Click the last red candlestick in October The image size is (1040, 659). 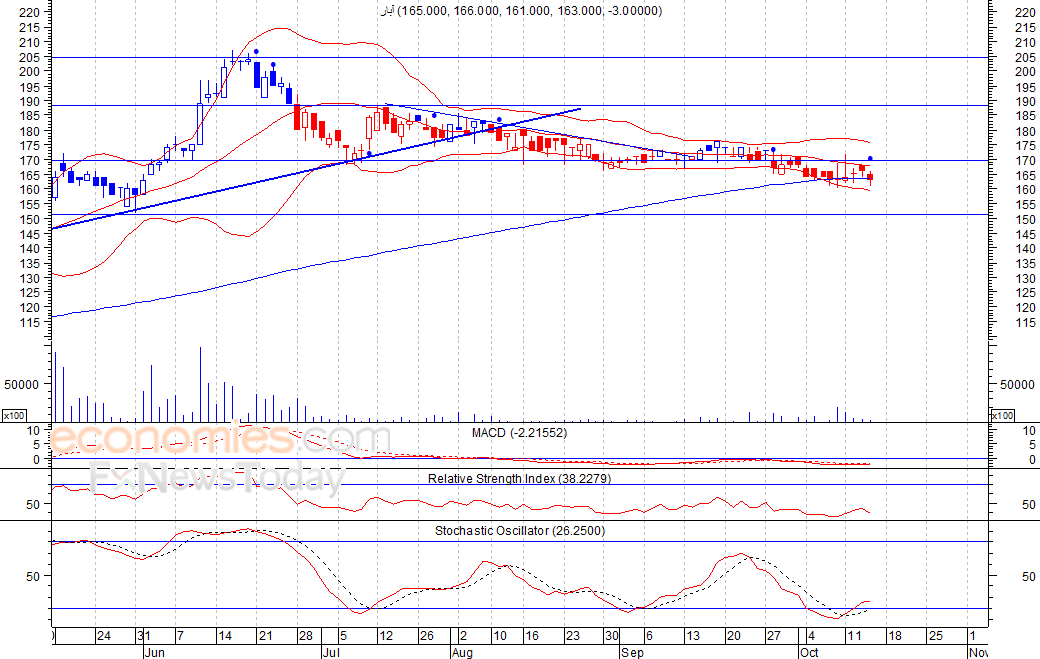click(x=870, y=177)
